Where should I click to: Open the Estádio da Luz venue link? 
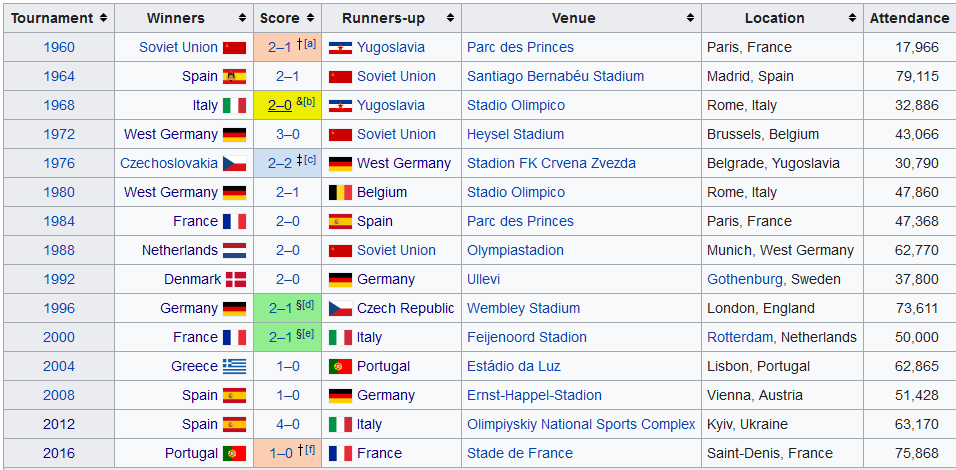[x=514, y=366]
